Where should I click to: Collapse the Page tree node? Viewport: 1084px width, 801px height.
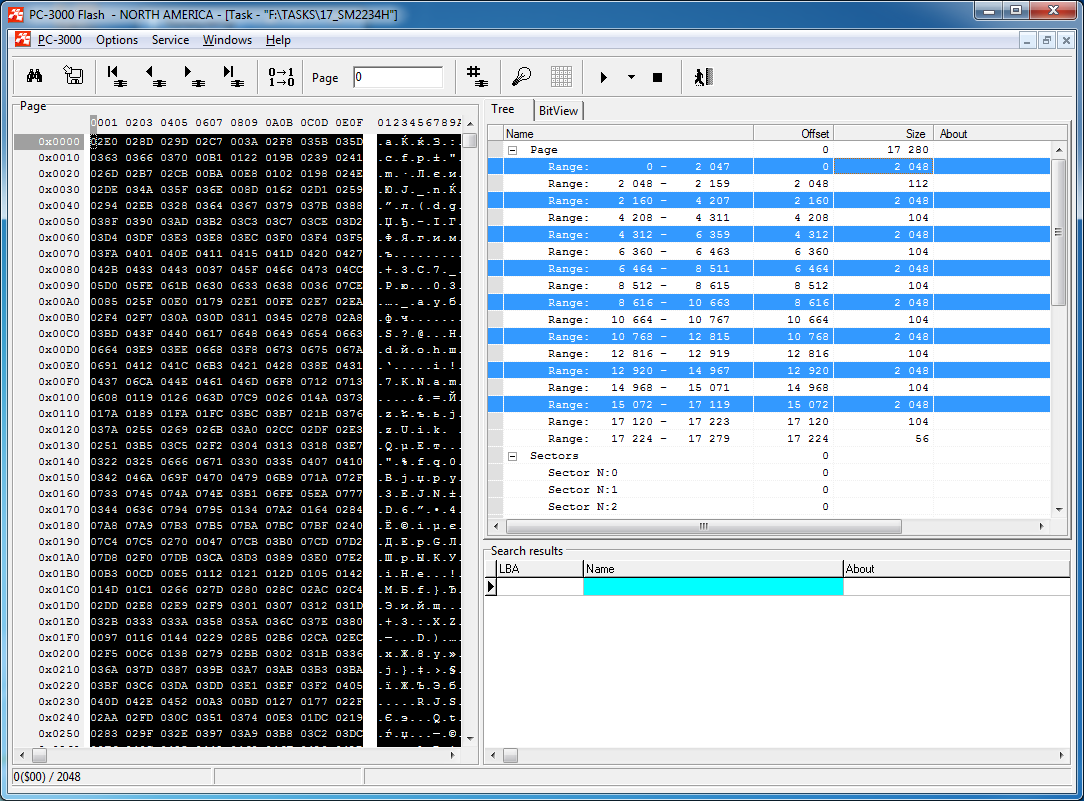(x=513, y=150)
